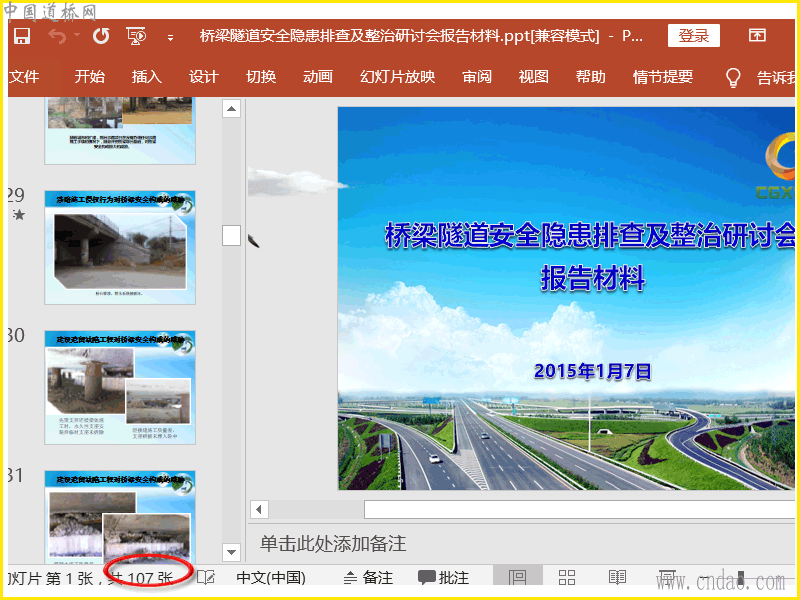Screen dimensions: 800x600
Task: Open the 文件 menu tab
Action: 24,77
